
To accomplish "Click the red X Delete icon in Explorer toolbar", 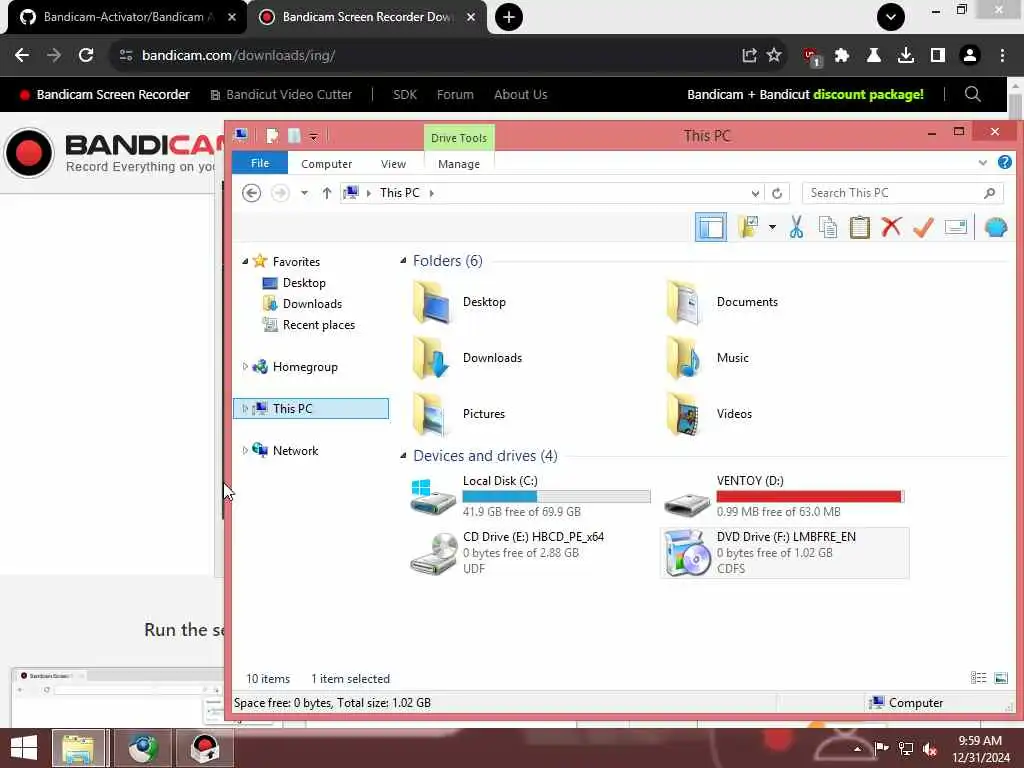I will (891, 227).
